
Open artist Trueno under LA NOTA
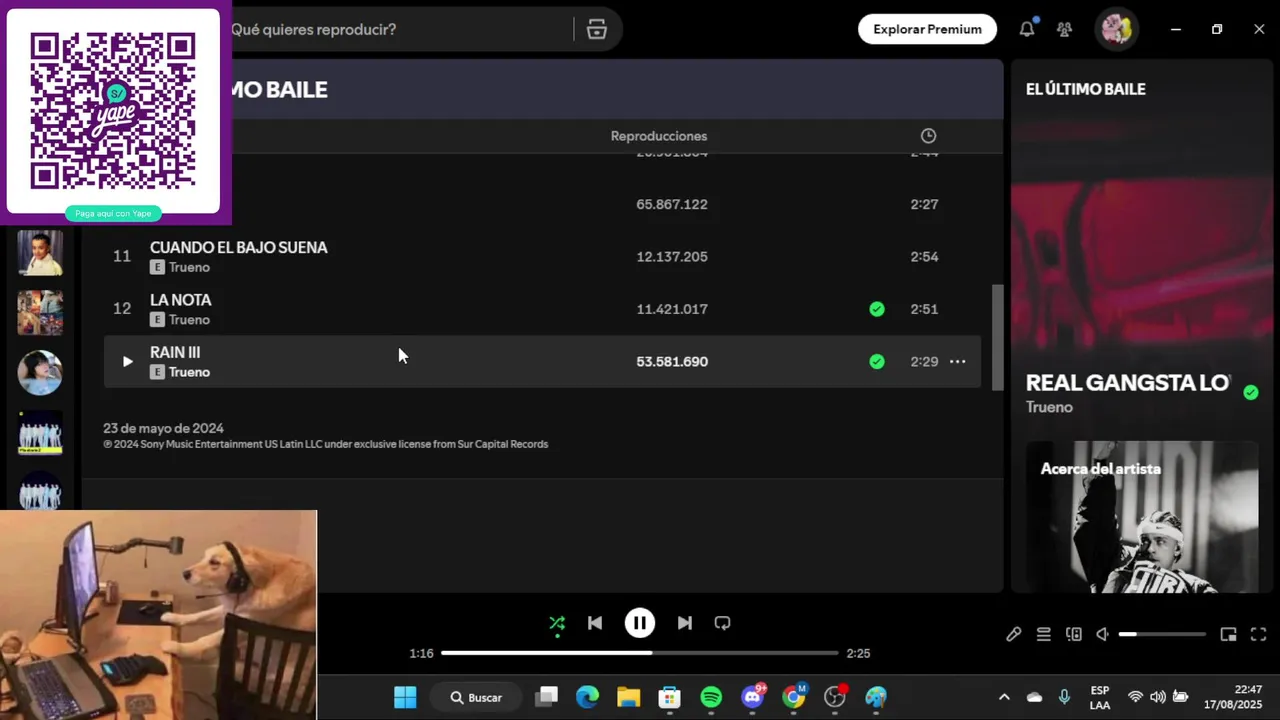tap(189, 320)
